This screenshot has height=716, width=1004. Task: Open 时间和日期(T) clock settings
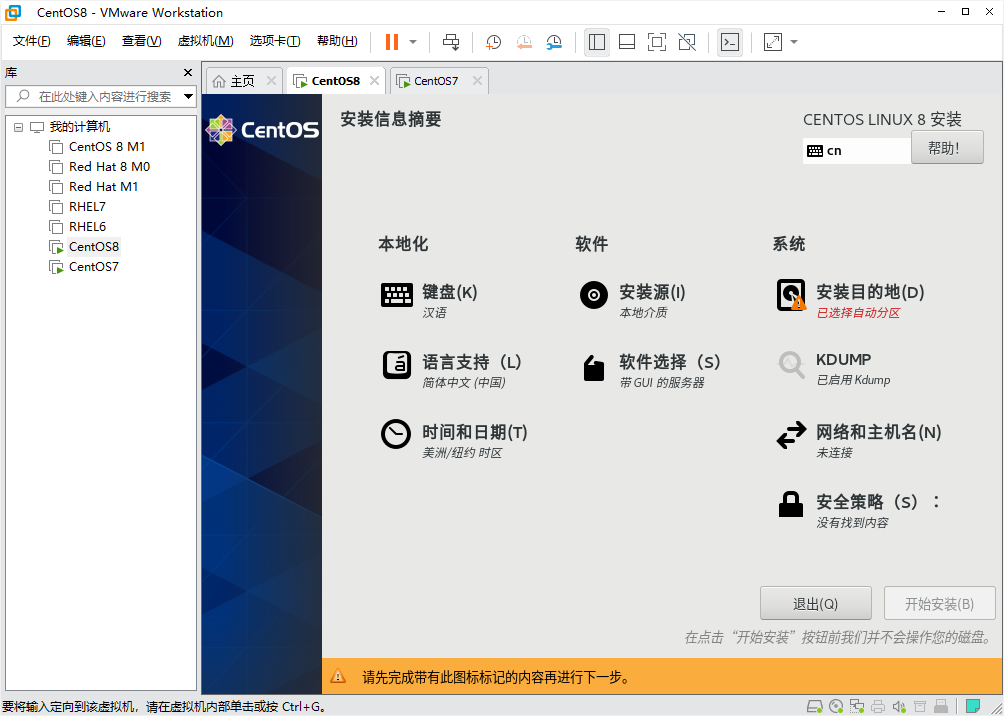tap(454, 441)
